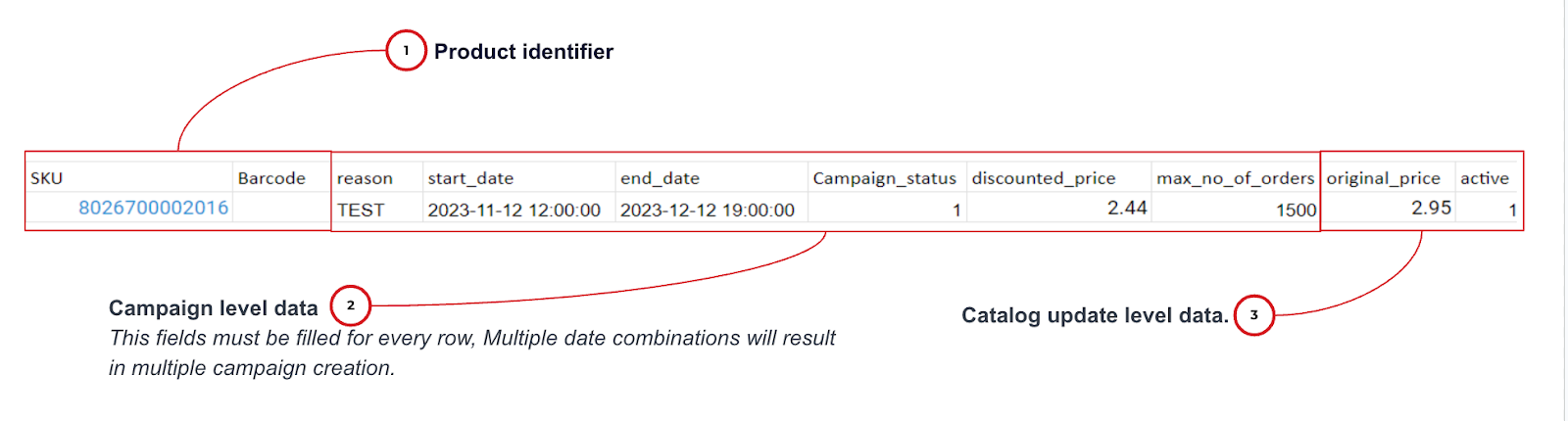
Task: Select the discounted_price column header
Action: [x=1044, y=178]
